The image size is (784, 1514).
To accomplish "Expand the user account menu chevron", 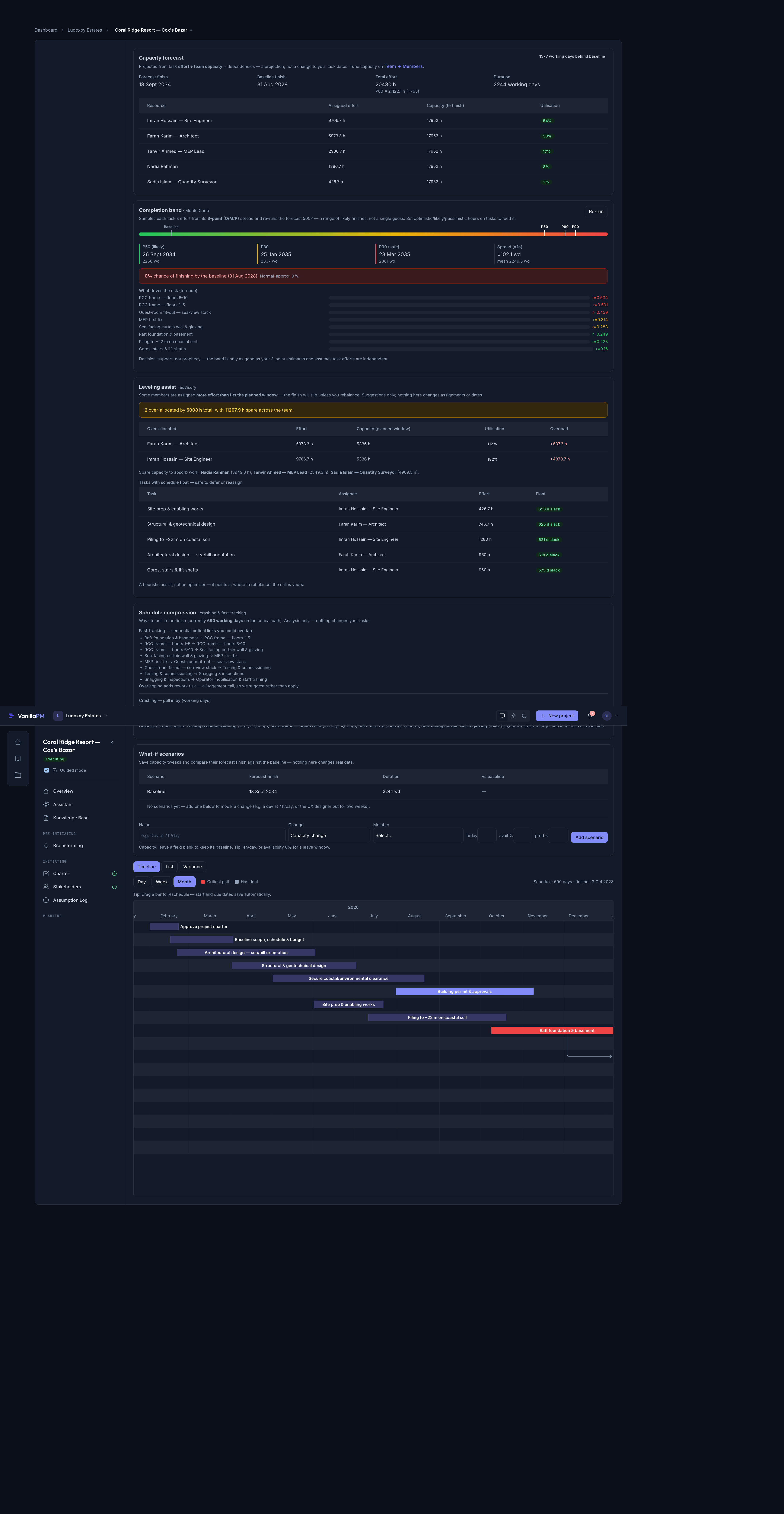I will [616, 716].
